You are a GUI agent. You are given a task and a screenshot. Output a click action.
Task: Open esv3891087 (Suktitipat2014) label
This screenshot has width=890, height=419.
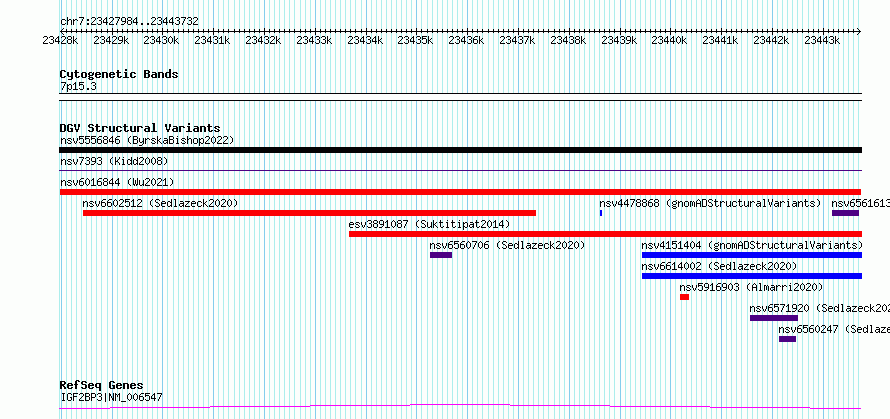point(429,224)
